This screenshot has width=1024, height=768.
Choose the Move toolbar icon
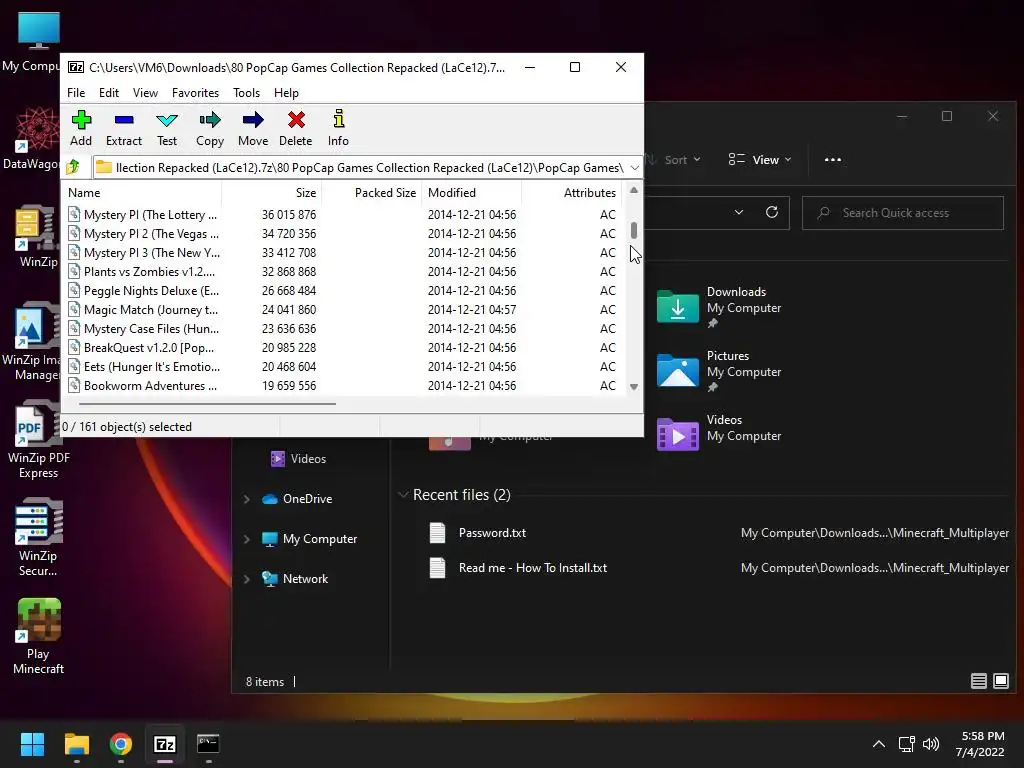click(x=253, y=129)
